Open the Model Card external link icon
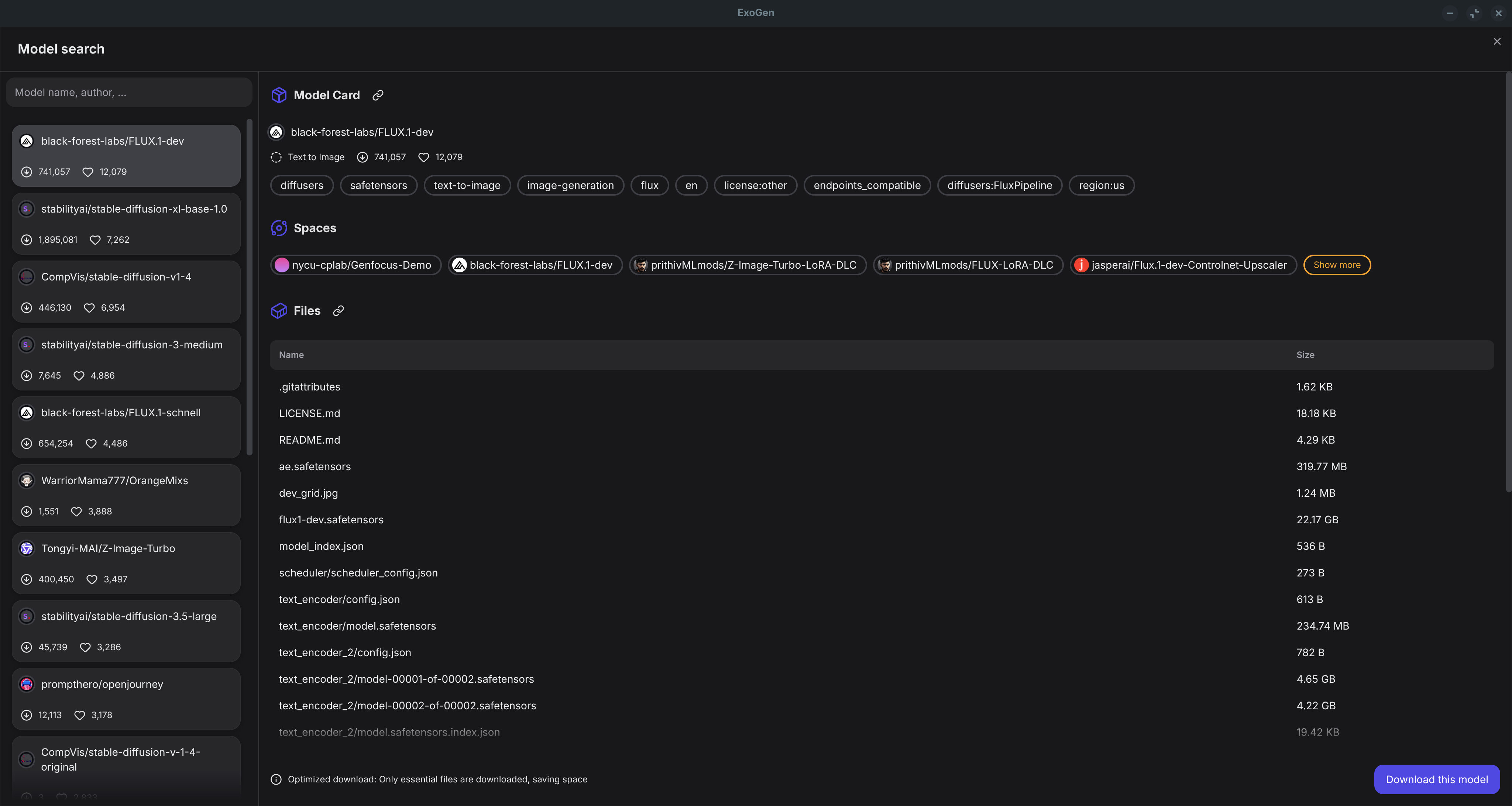1512x806 pixels. (378, 95)
